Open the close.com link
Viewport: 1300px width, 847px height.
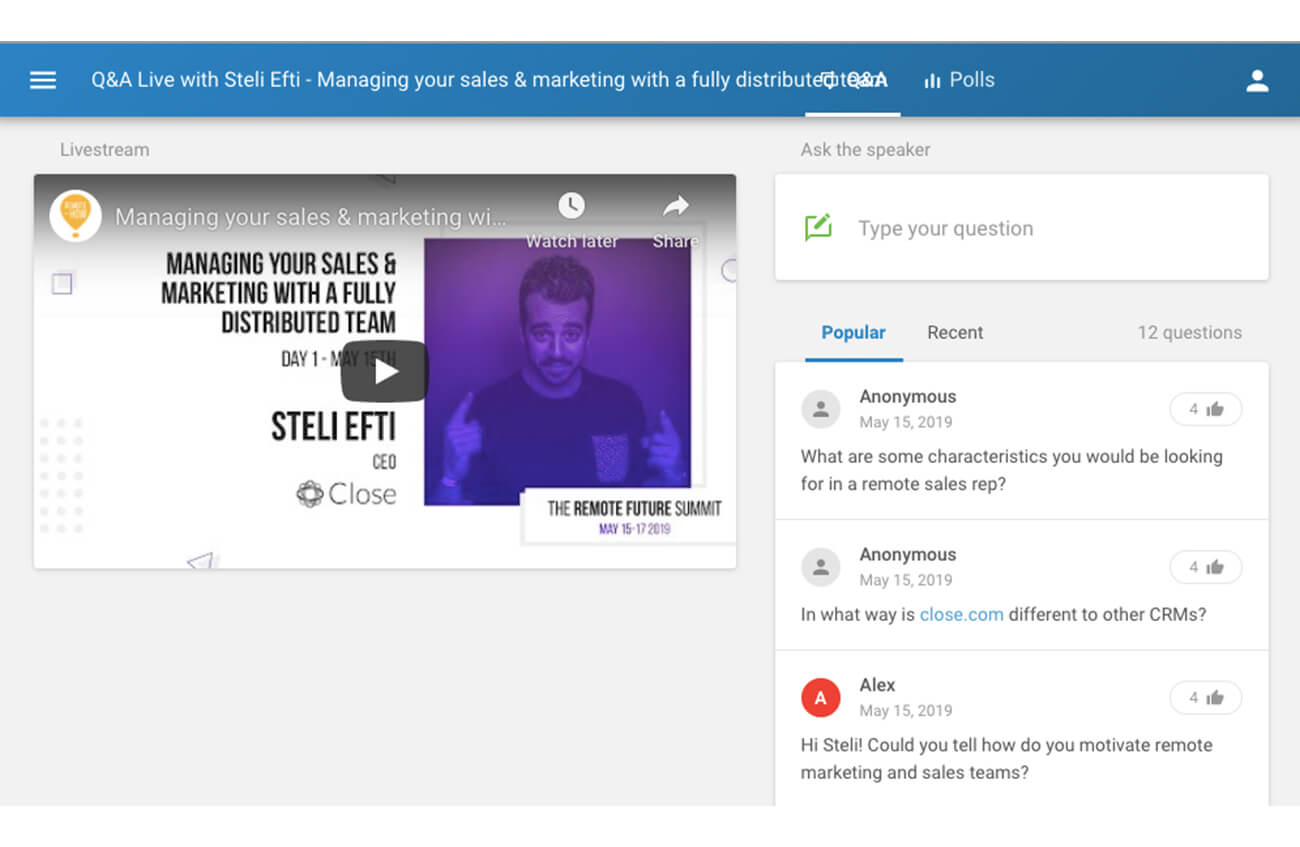(961, 614)
